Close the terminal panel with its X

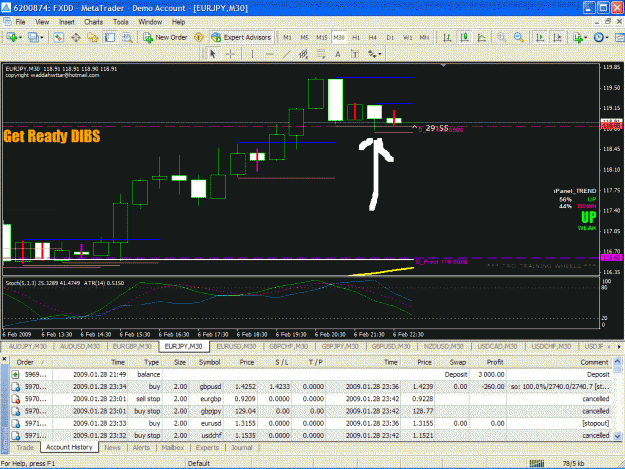coord(4,359)
